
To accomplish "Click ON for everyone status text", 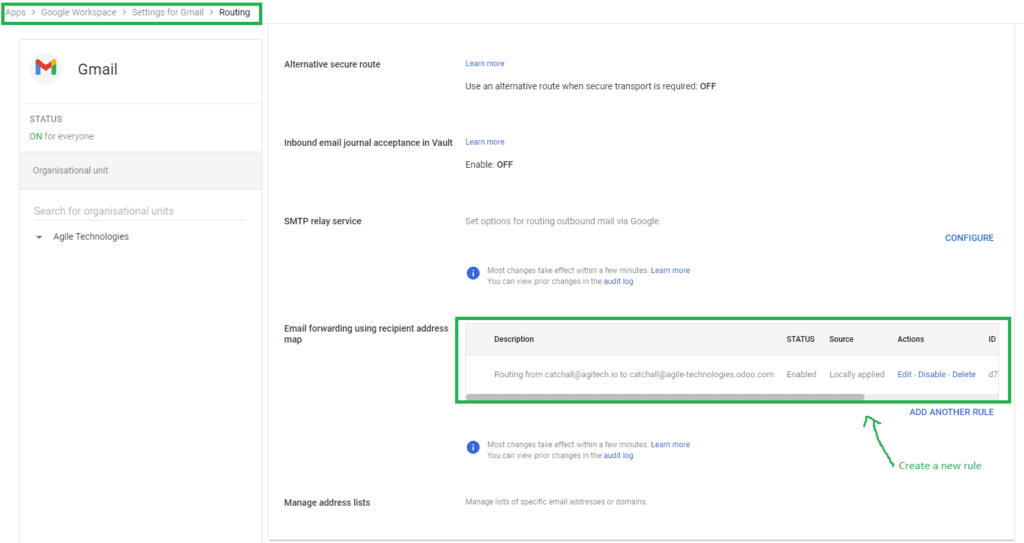I will (61, 137).
